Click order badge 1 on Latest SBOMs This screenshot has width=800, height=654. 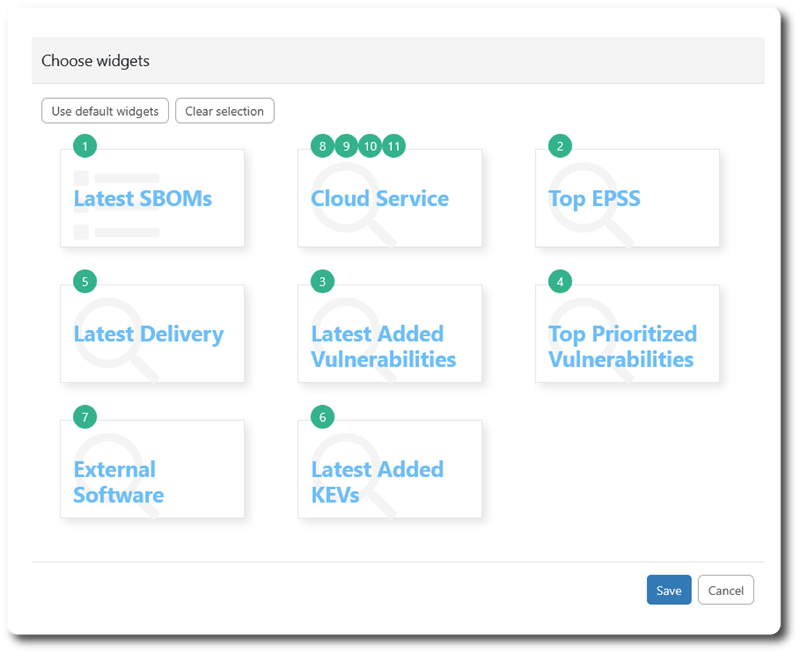(x=85, y=146)
